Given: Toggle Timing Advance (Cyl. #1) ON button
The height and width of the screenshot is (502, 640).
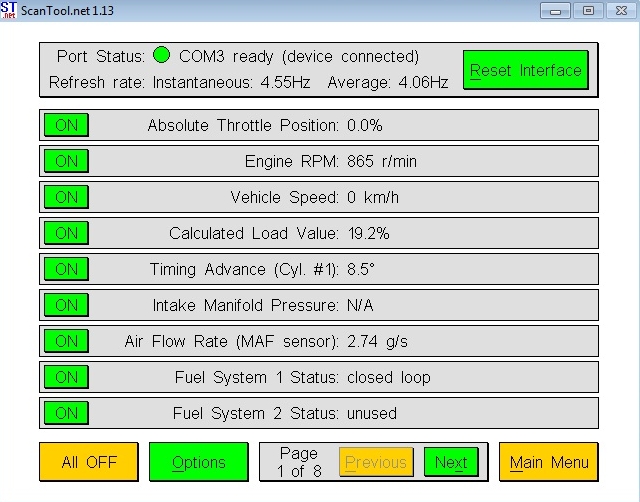Looking at the screenshot, I should coord(66,269).
